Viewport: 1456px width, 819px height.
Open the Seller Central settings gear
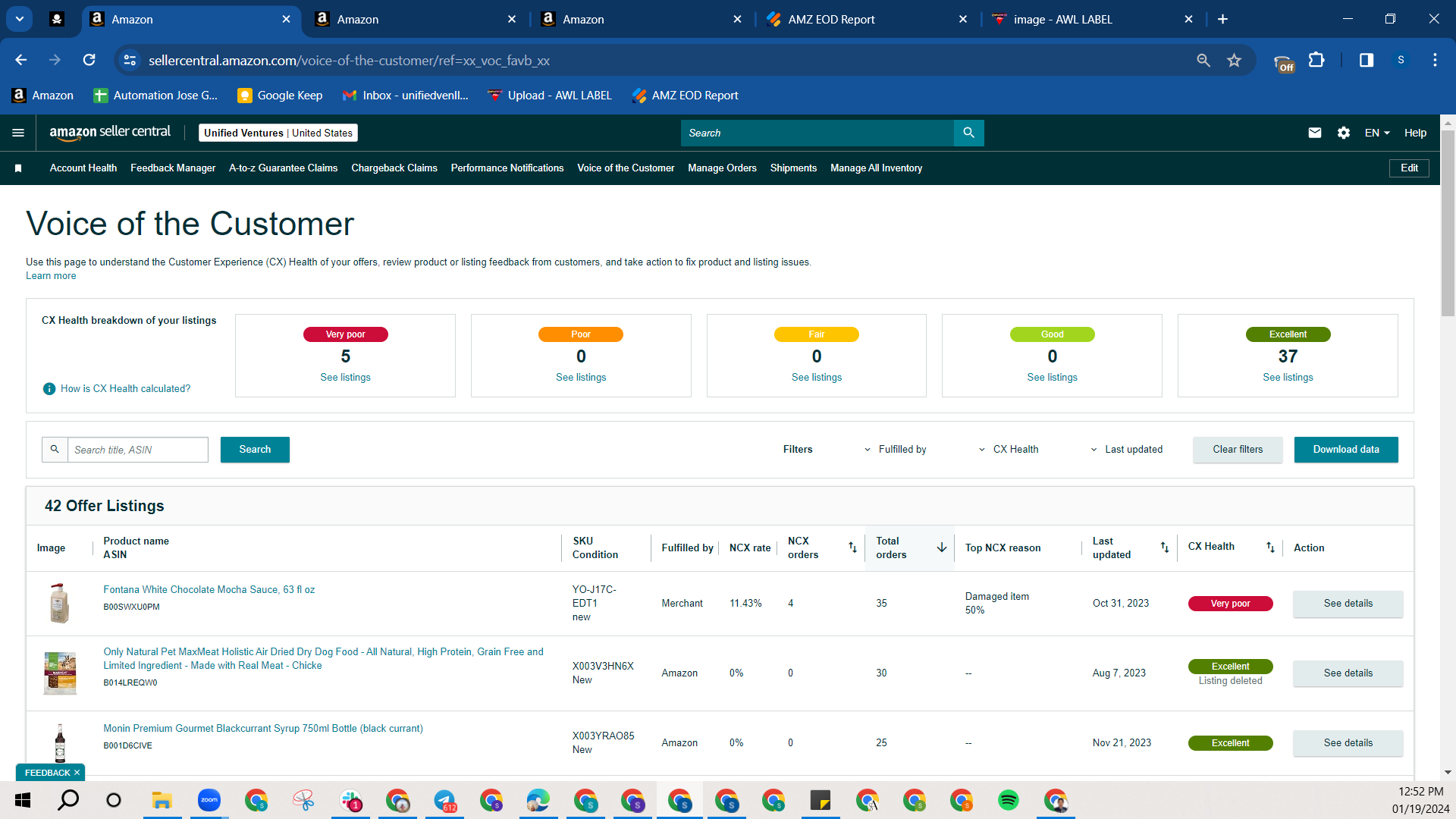tap(1344, 133)
